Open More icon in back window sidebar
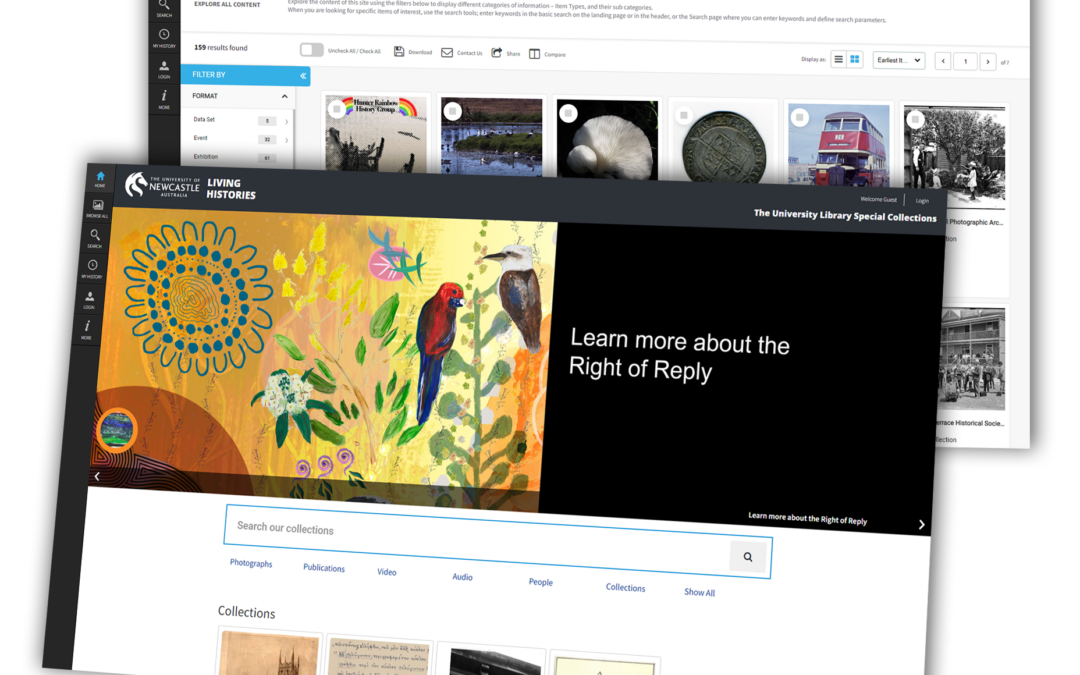1080x675 pixels. click(x=164, y=98)
